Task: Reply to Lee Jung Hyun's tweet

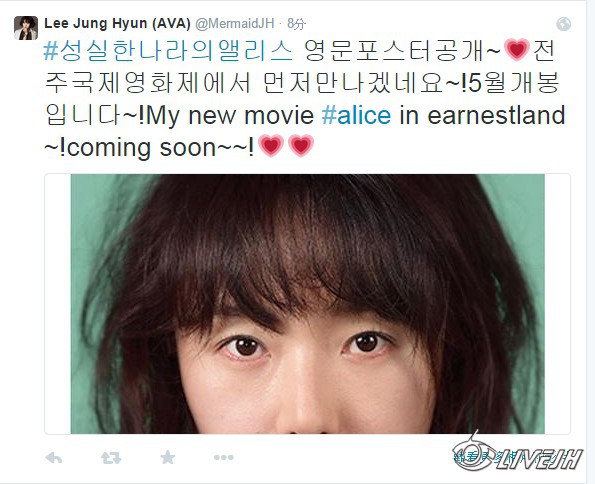Action: [x=54, y=458]
